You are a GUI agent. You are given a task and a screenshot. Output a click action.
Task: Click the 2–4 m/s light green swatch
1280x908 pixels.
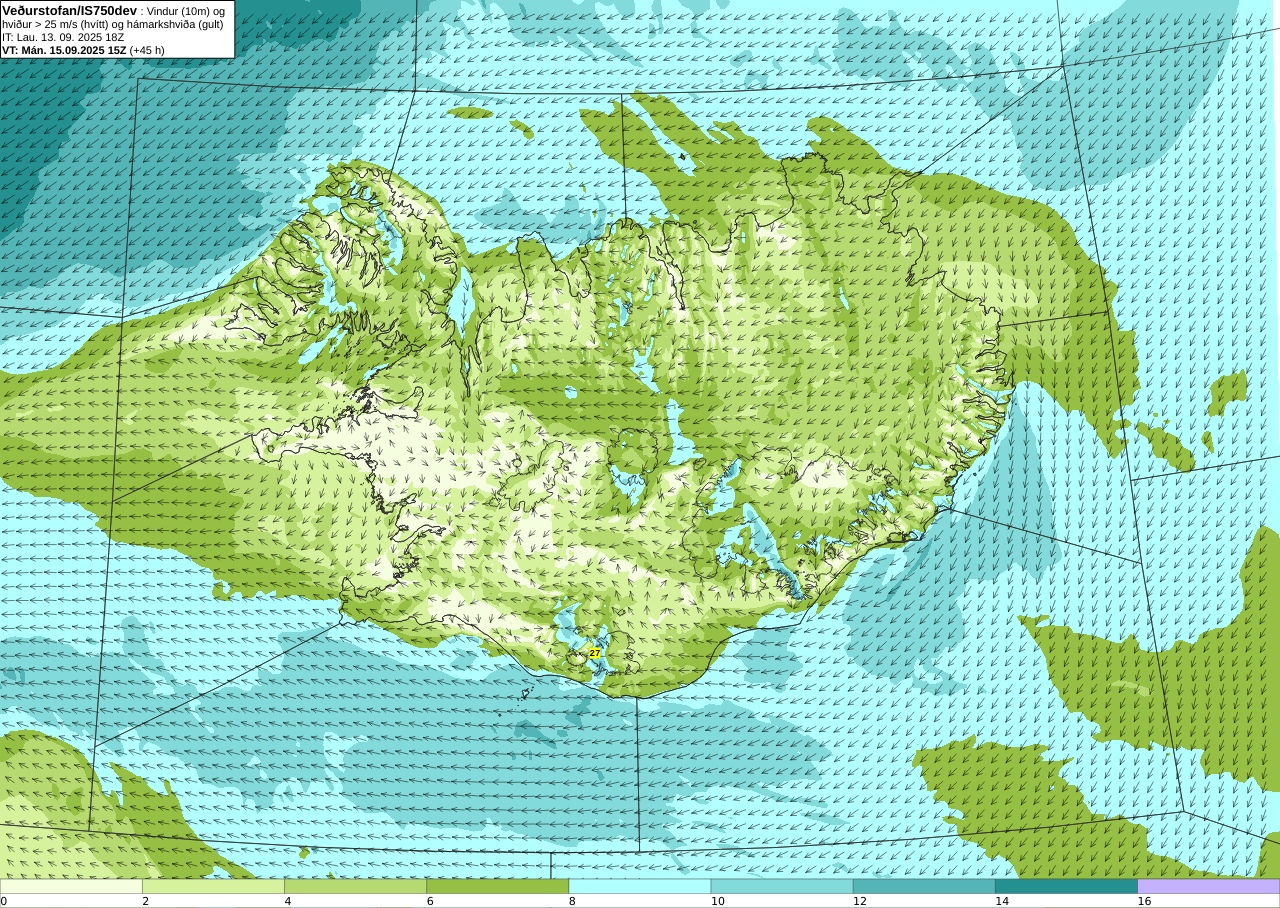coord(213,886)
